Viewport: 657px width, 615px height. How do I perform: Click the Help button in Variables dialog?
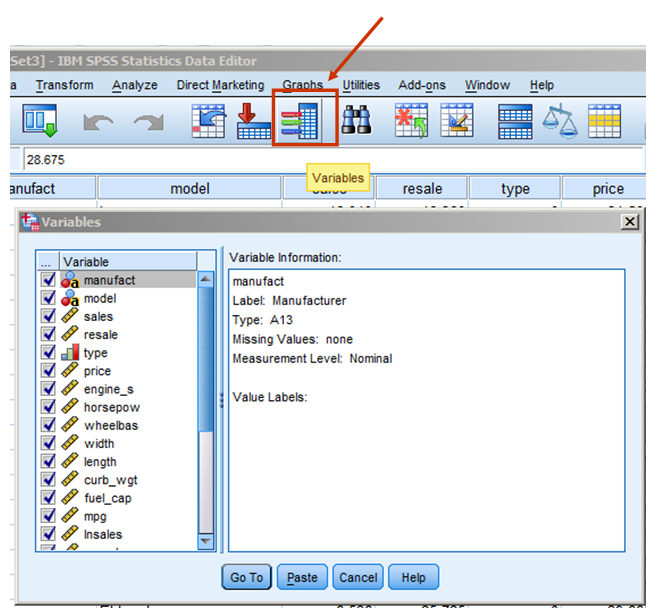click(x=414, y=577)
